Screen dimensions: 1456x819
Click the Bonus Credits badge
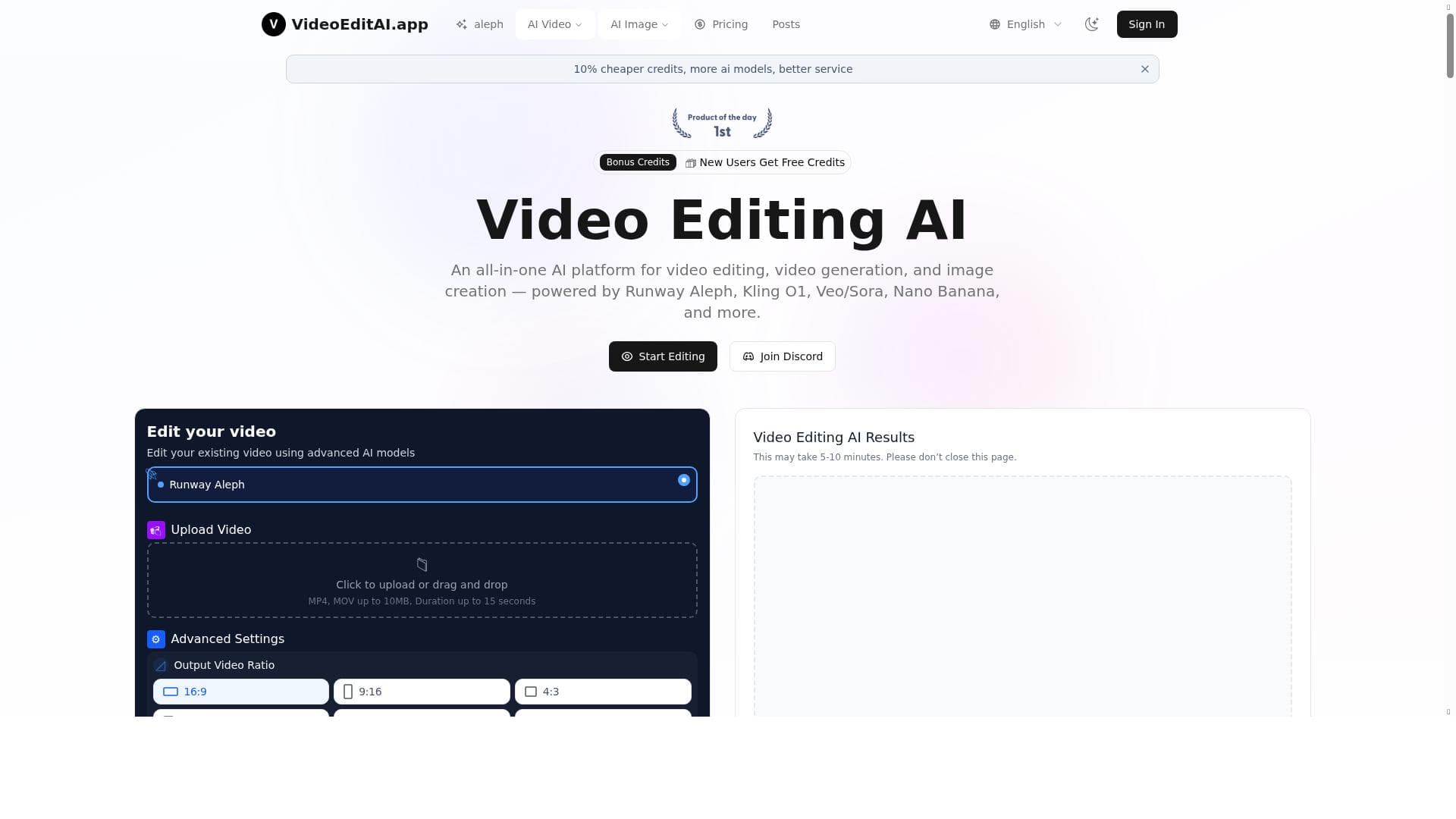tap(638, 162)
